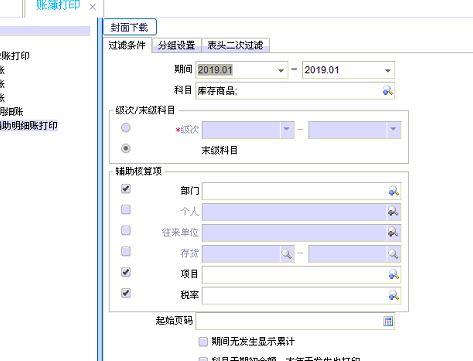The height and width of the screenshot is (361, 473).
Task: Select 辅助明细账打印 in left tree
Action: point(29,126)
